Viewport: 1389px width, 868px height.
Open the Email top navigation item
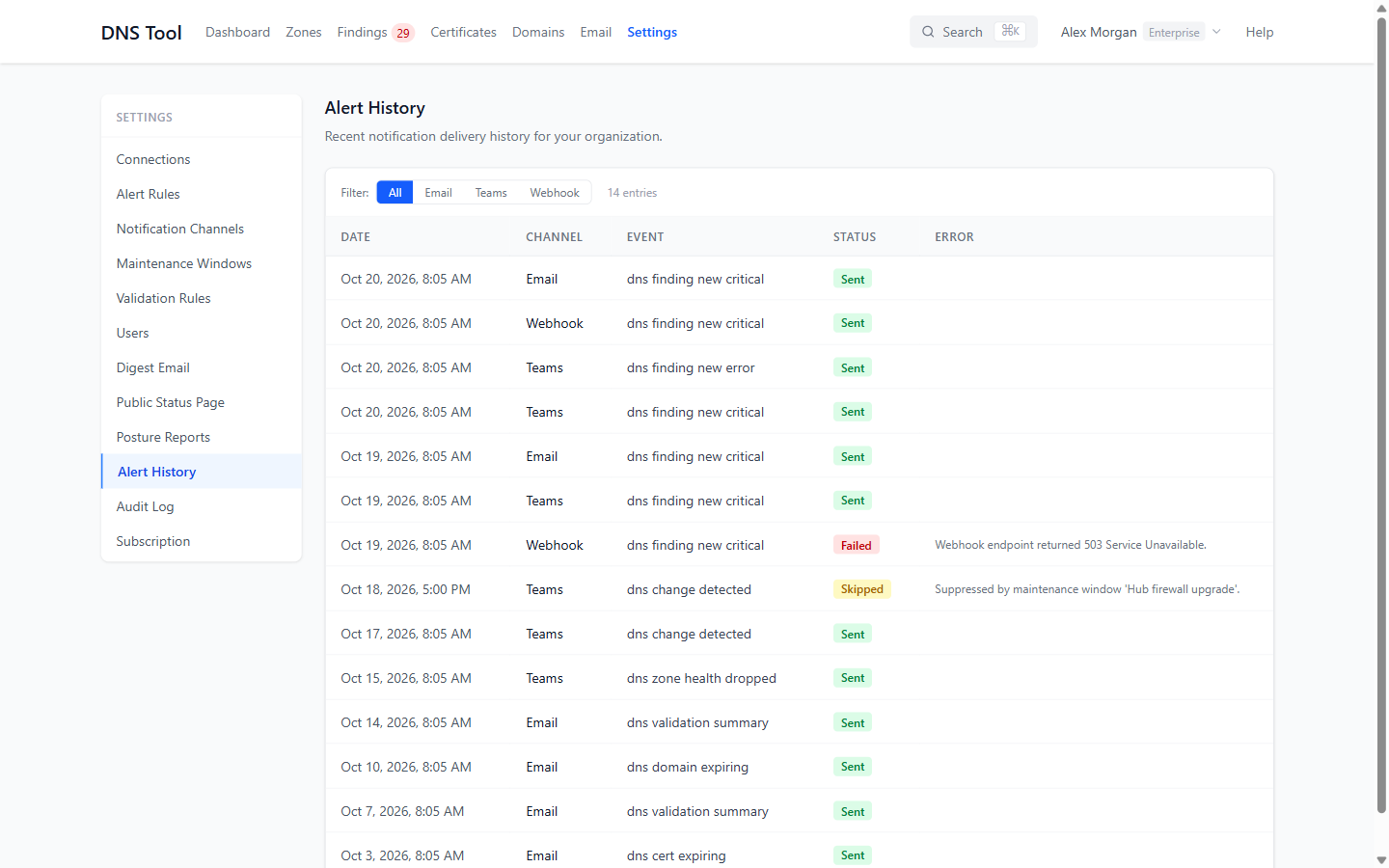click(595, 32)
